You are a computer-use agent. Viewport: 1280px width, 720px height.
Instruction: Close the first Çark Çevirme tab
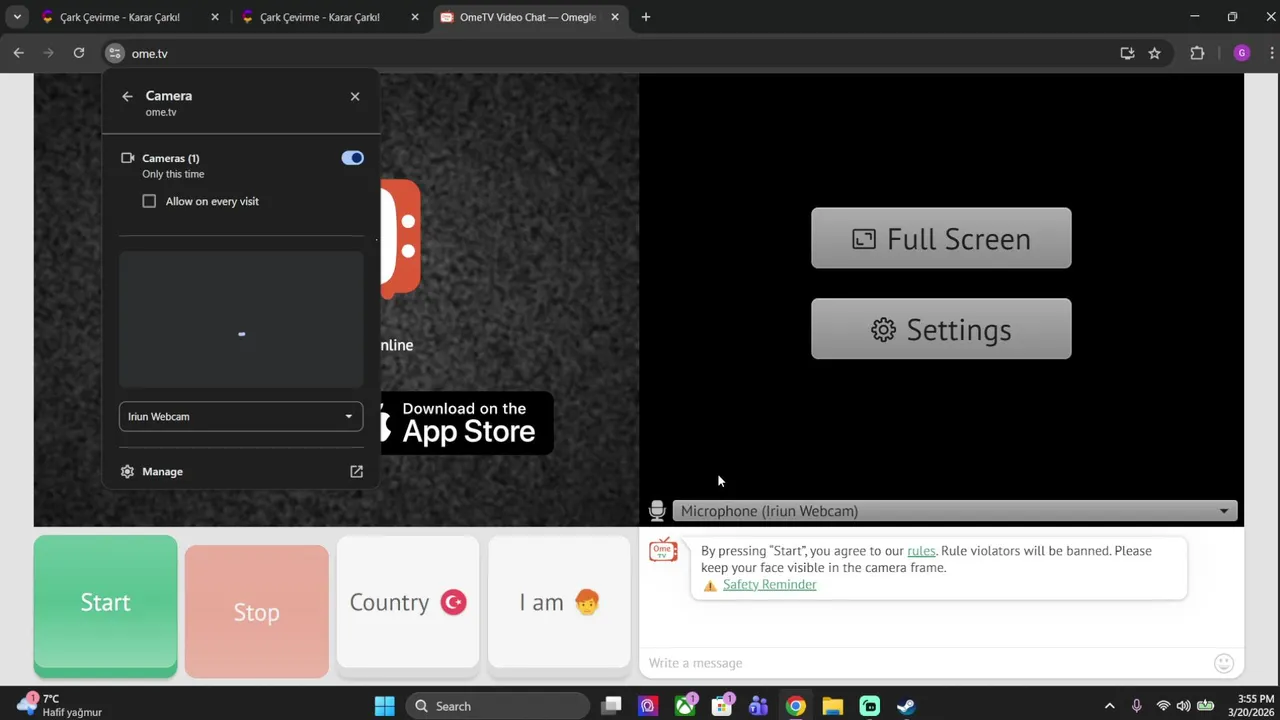[x=215, y=17]
